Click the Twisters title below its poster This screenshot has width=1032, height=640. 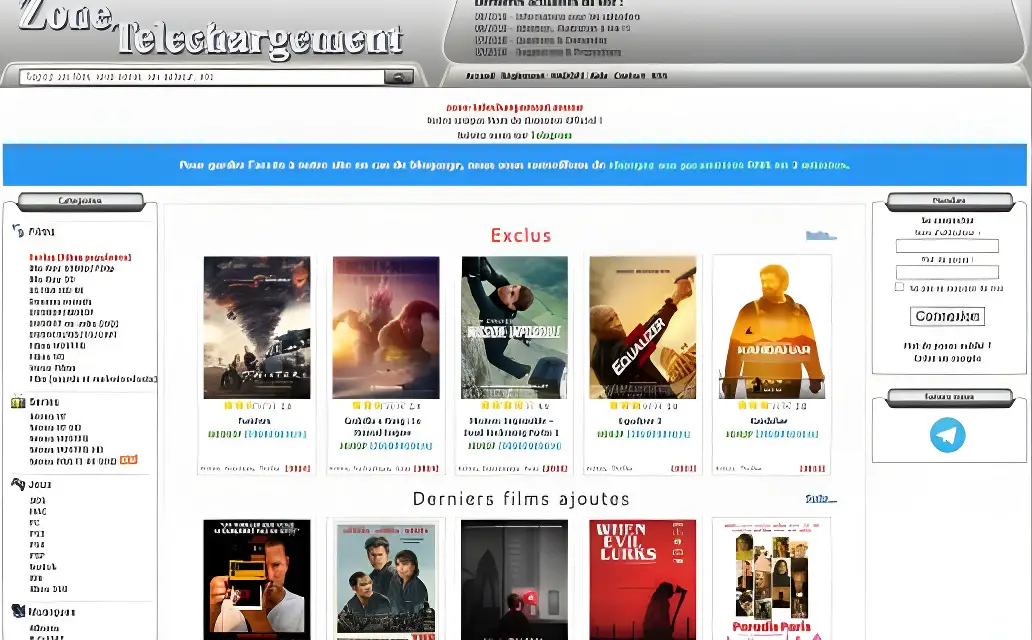click(x=254, y=421)
